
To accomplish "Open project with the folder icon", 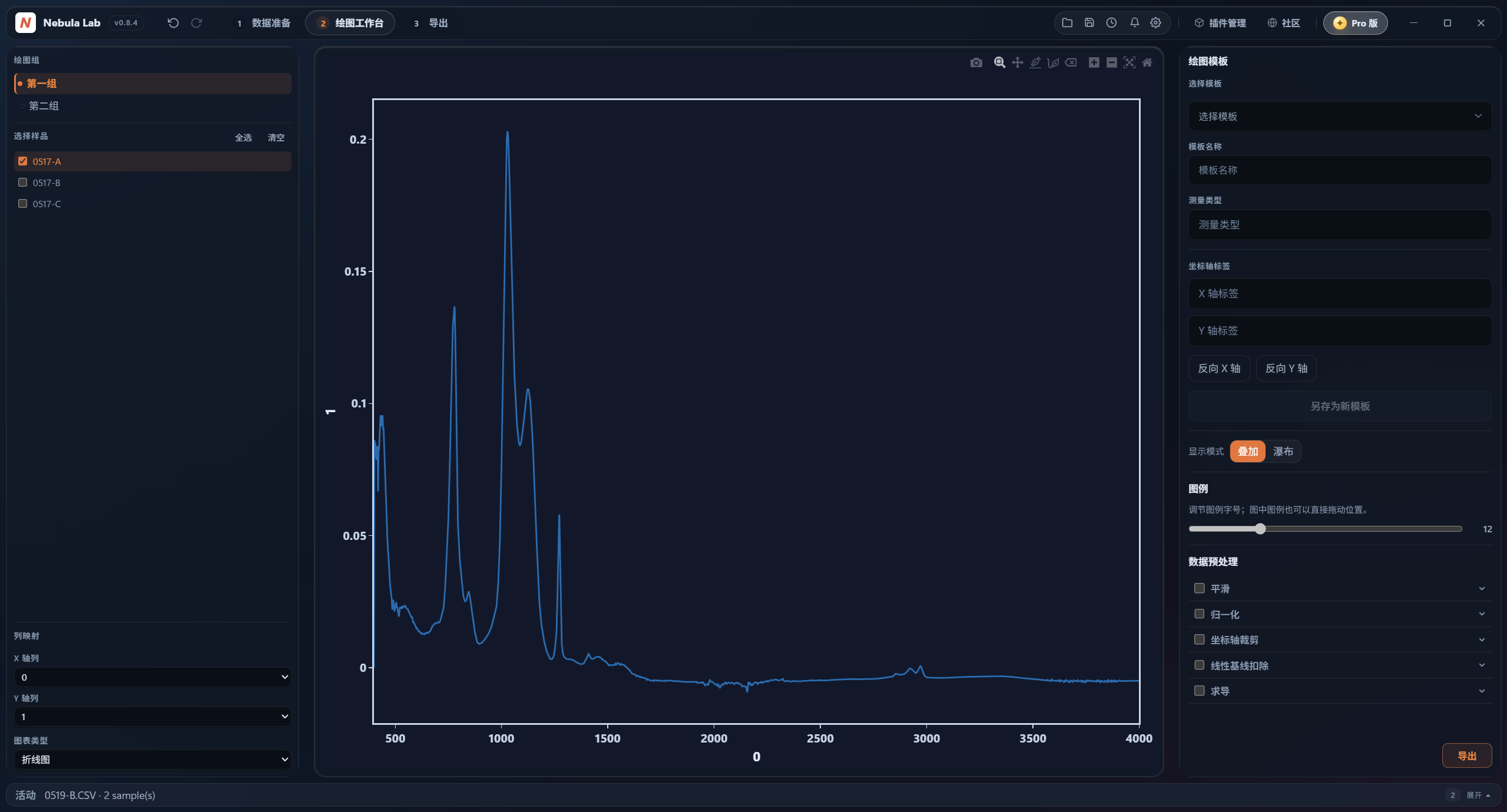I will tap(1067, 23).
